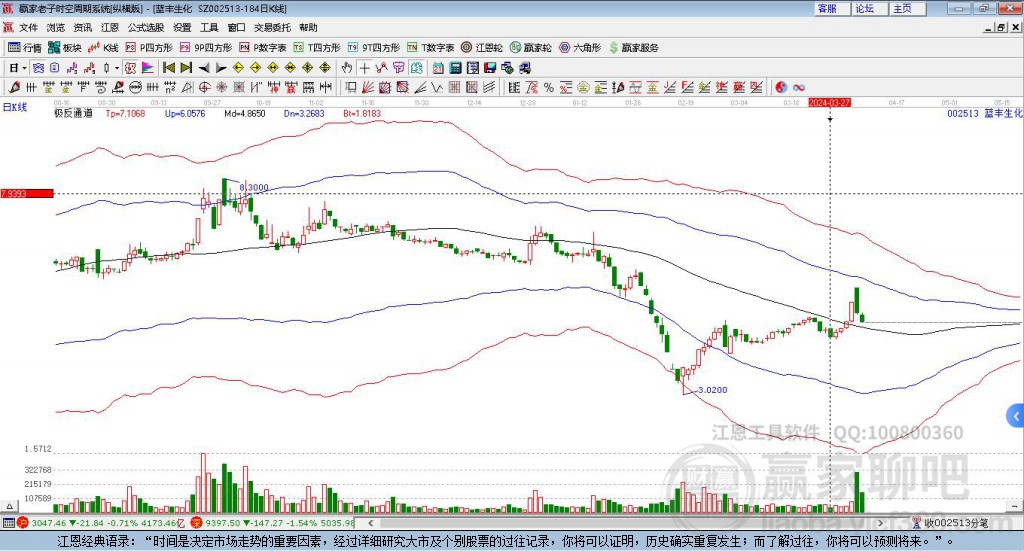This screenshot has width=1024, height=551.
Task: Click the black left arrow icon
Action: point(204,68)
